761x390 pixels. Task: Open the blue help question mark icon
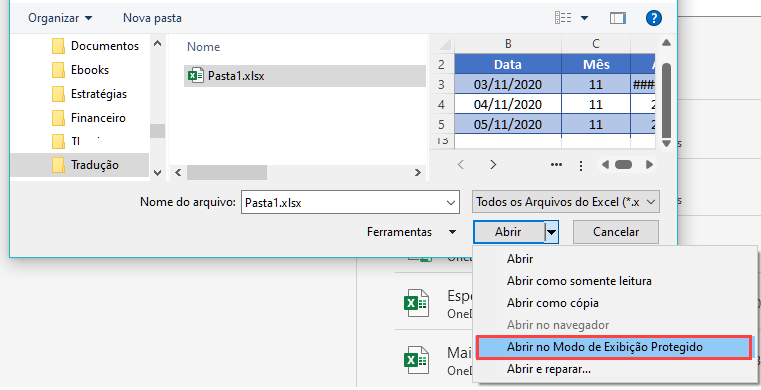pos(654,18)
